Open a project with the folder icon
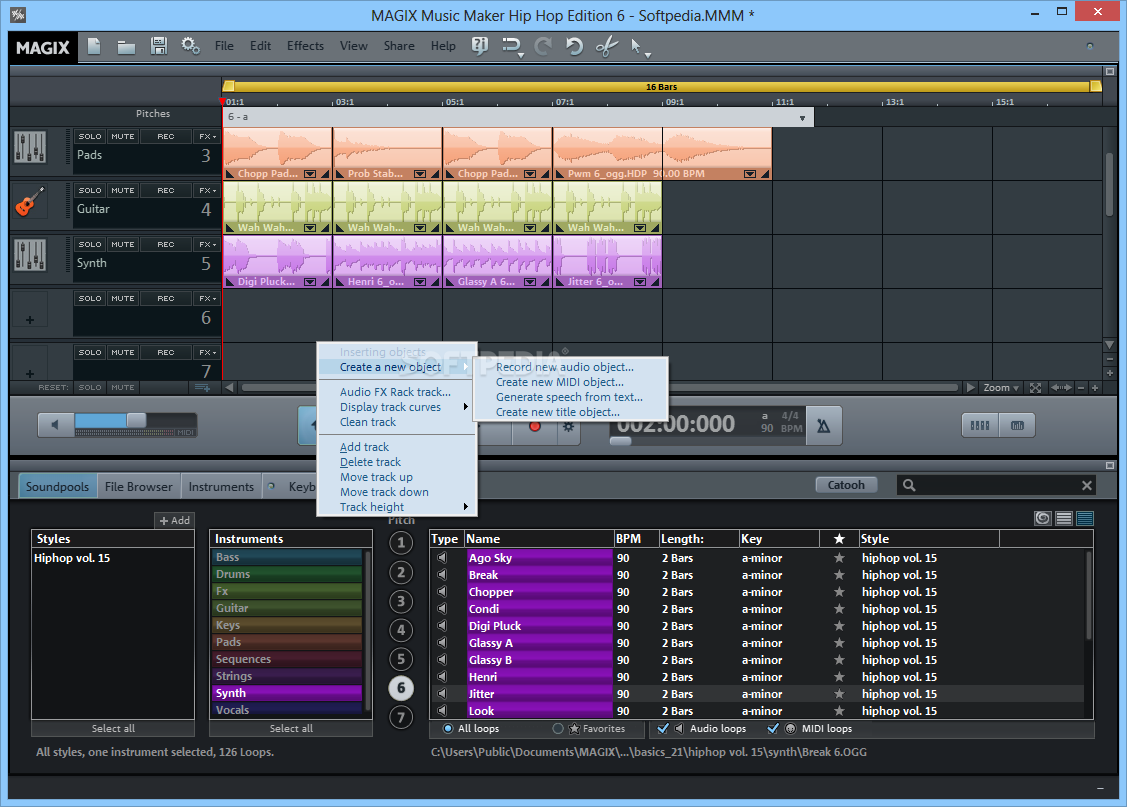Screen dimensions: 1127x807 point(126,47)
